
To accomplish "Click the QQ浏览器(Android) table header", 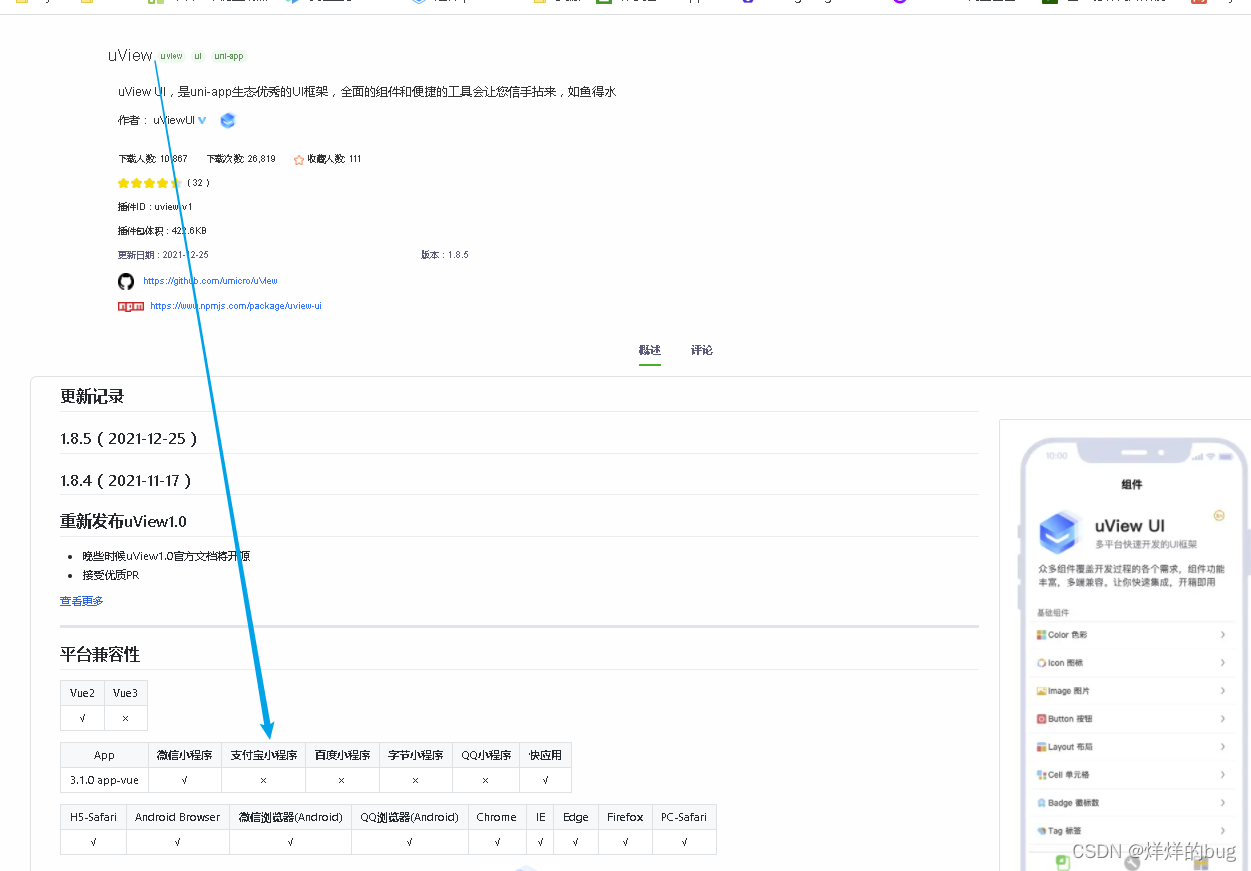I will tap(410, 817).
